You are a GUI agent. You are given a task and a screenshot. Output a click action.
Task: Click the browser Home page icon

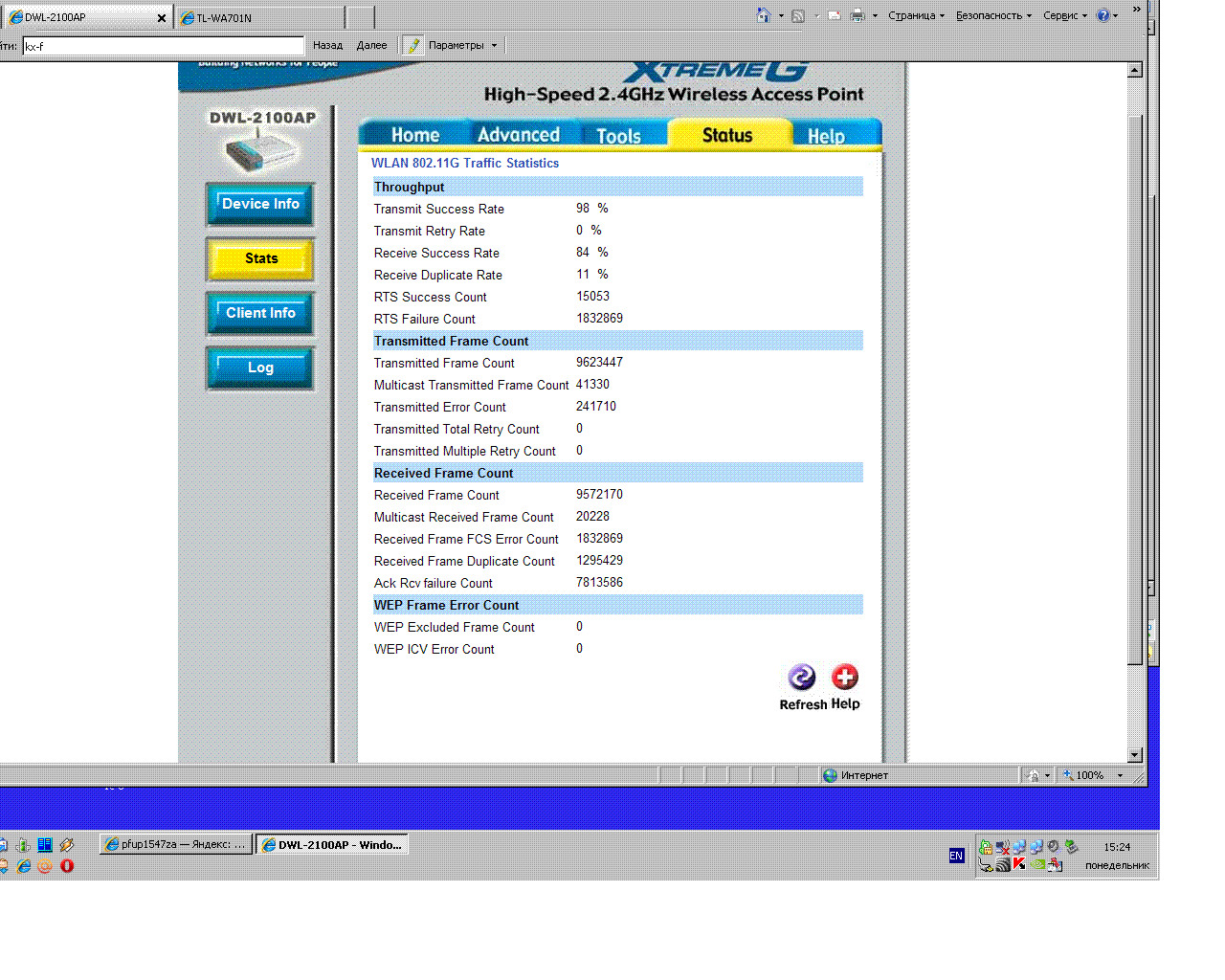[763, 15]
